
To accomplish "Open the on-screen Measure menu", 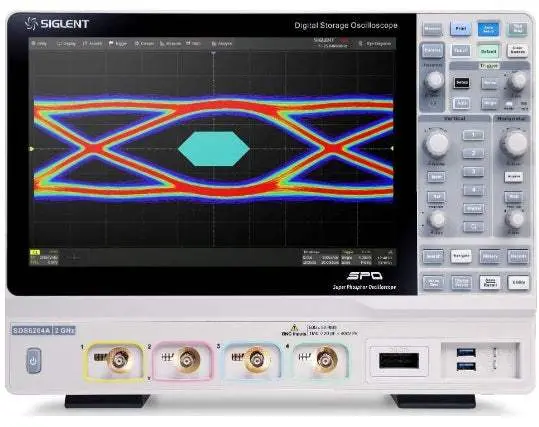I will tap(170, 44).
